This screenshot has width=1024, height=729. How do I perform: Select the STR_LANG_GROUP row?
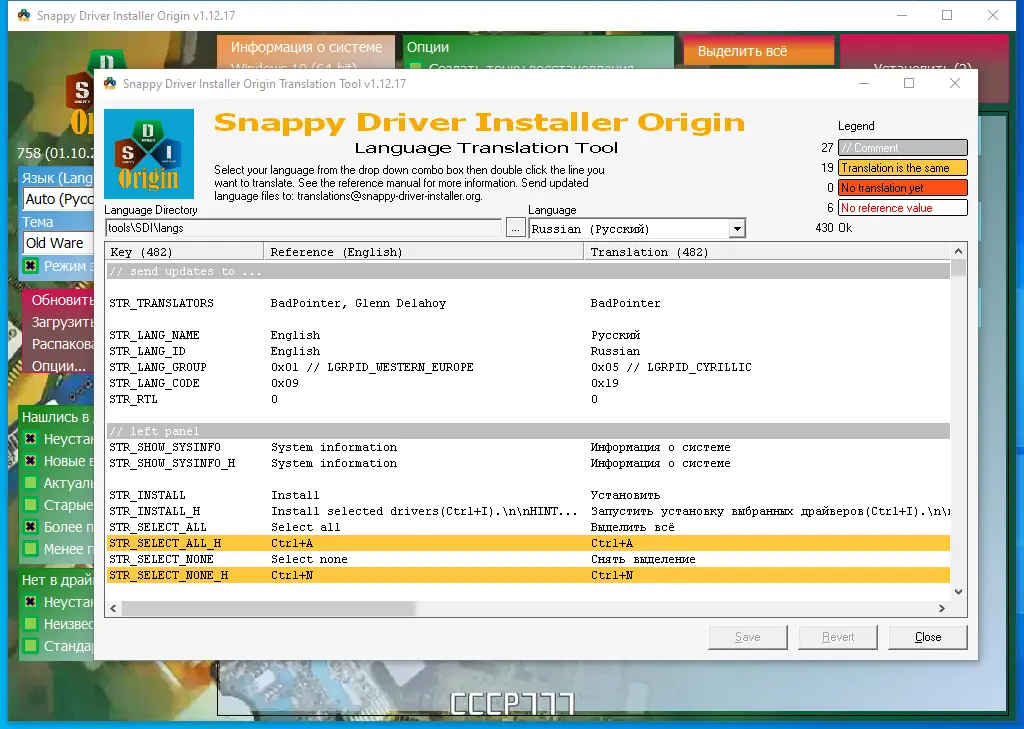click(528, 367)
